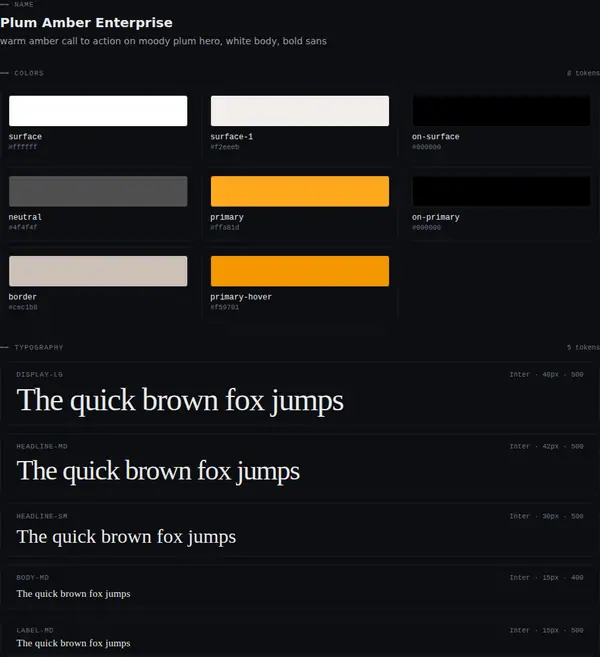Select the 'on-primary' token name

436,217
